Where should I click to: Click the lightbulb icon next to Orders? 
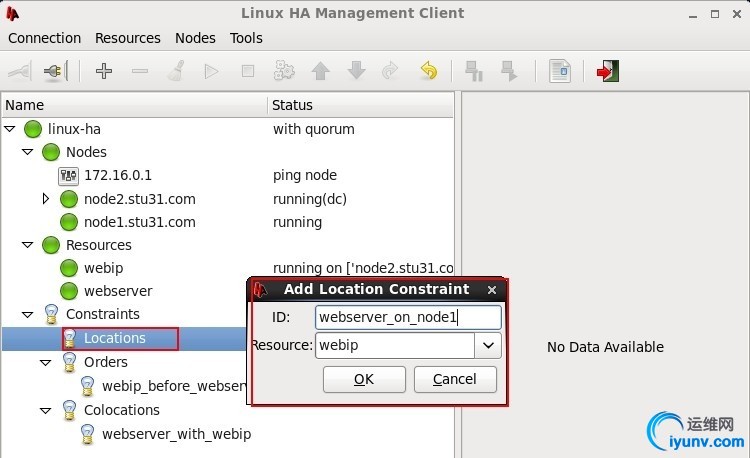click(69, 362)
